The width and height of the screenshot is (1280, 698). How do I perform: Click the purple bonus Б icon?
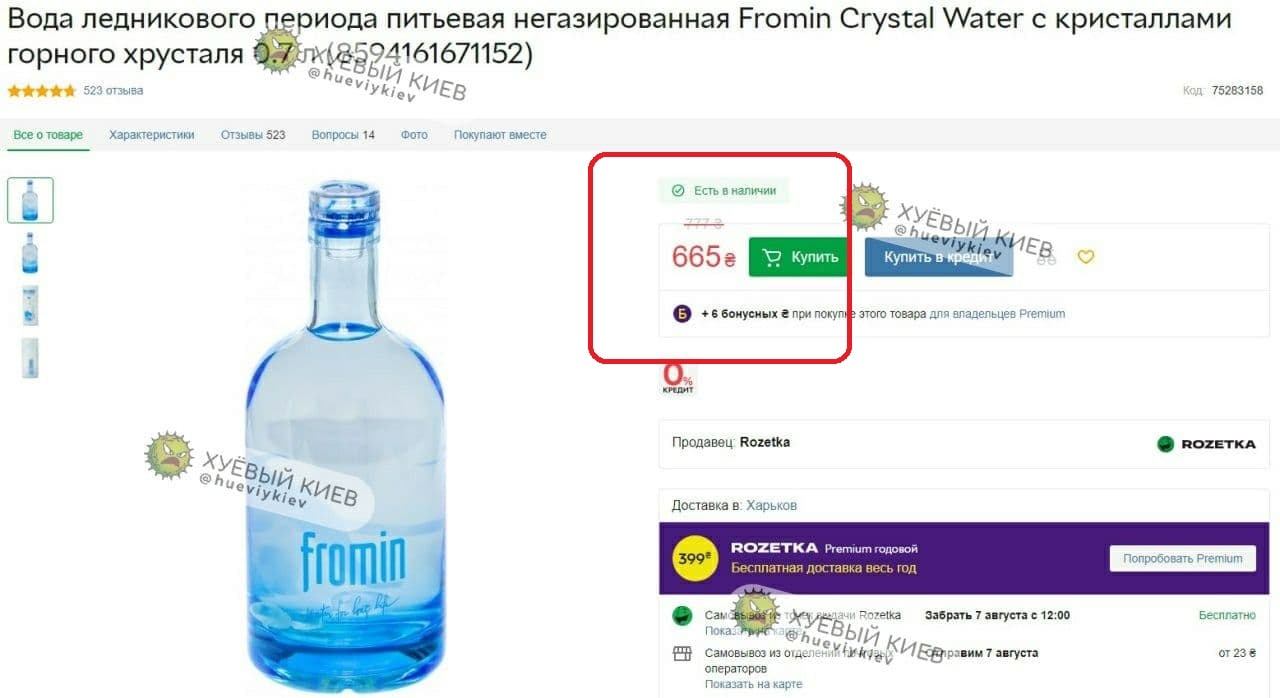pos(682,314)
